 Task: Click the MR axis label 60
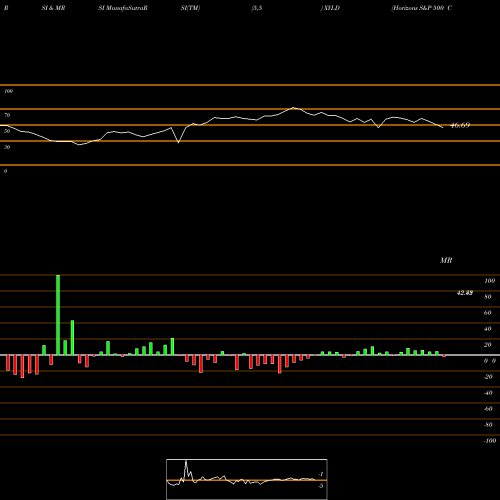point(488,313)
